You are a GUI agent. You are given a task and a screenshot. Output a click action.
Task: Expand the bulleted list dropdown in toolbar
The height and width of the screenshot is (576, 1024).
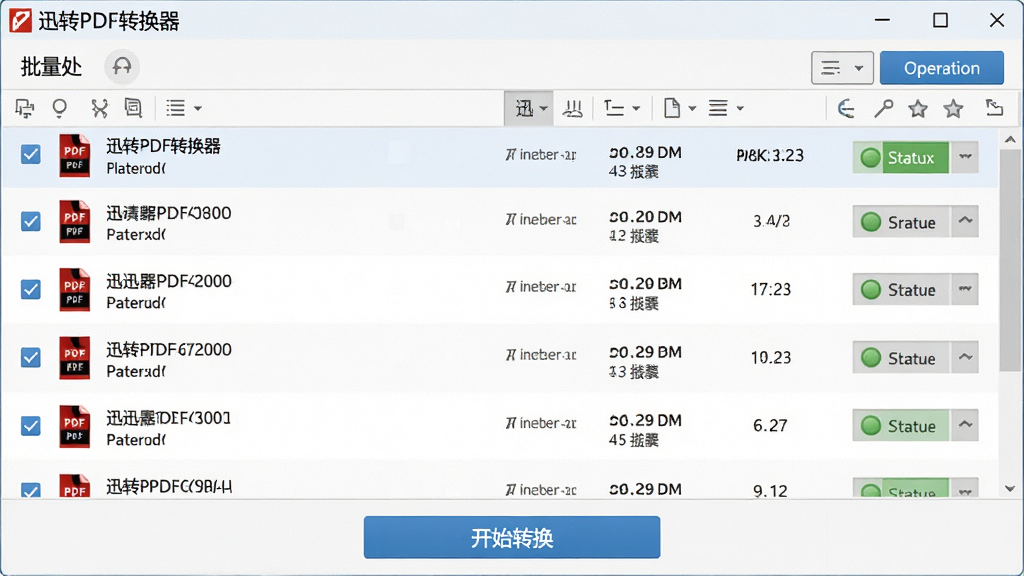tap(184, 108)
